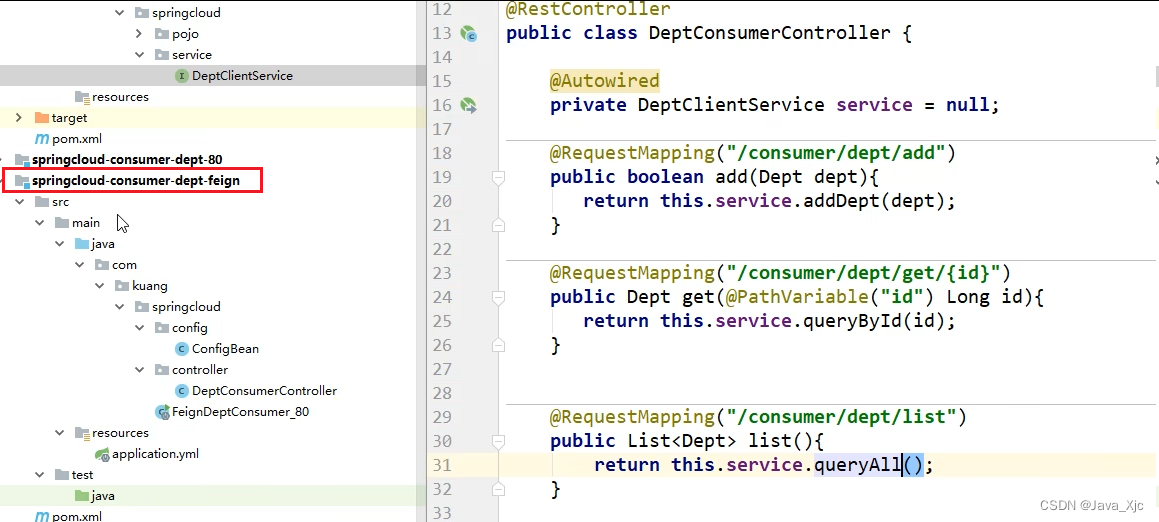
Task: Open FeignDeptConsumer_80 class
Action: tap(240, 412)
